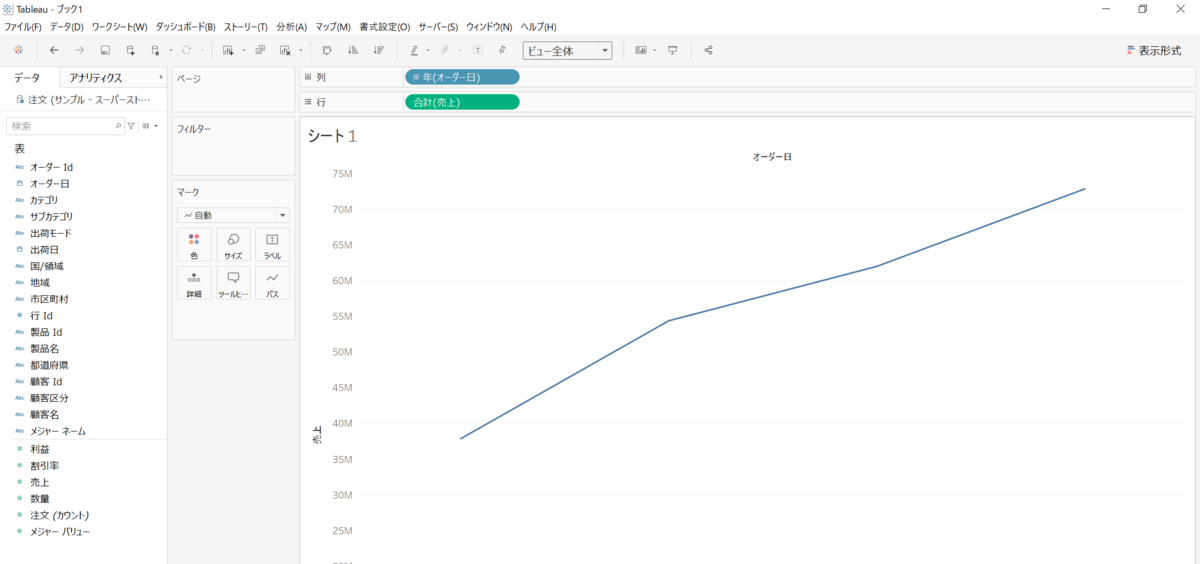Sort descending using the toolbar icon
1200x564 pixels.
378,50
